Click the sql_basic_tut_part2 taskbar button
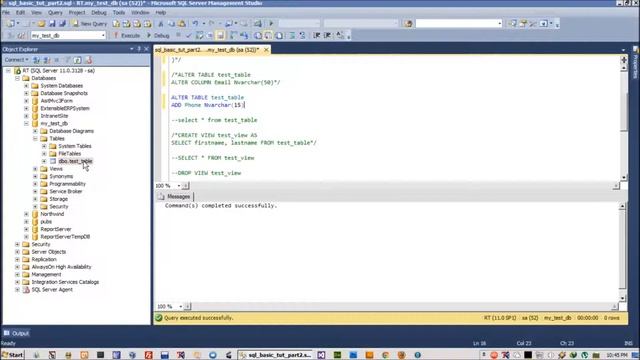 coord(276,355)
